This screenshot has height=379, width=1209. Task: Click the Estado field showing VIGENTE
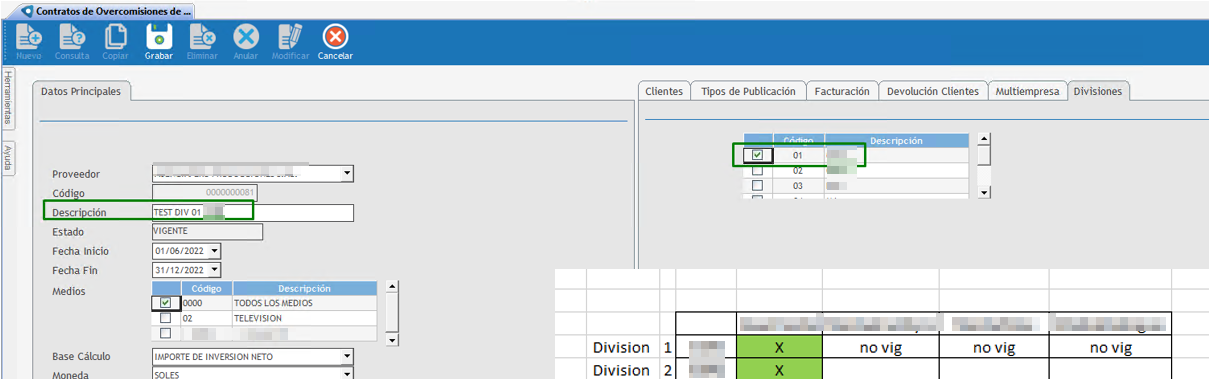[x=207, y=232]
